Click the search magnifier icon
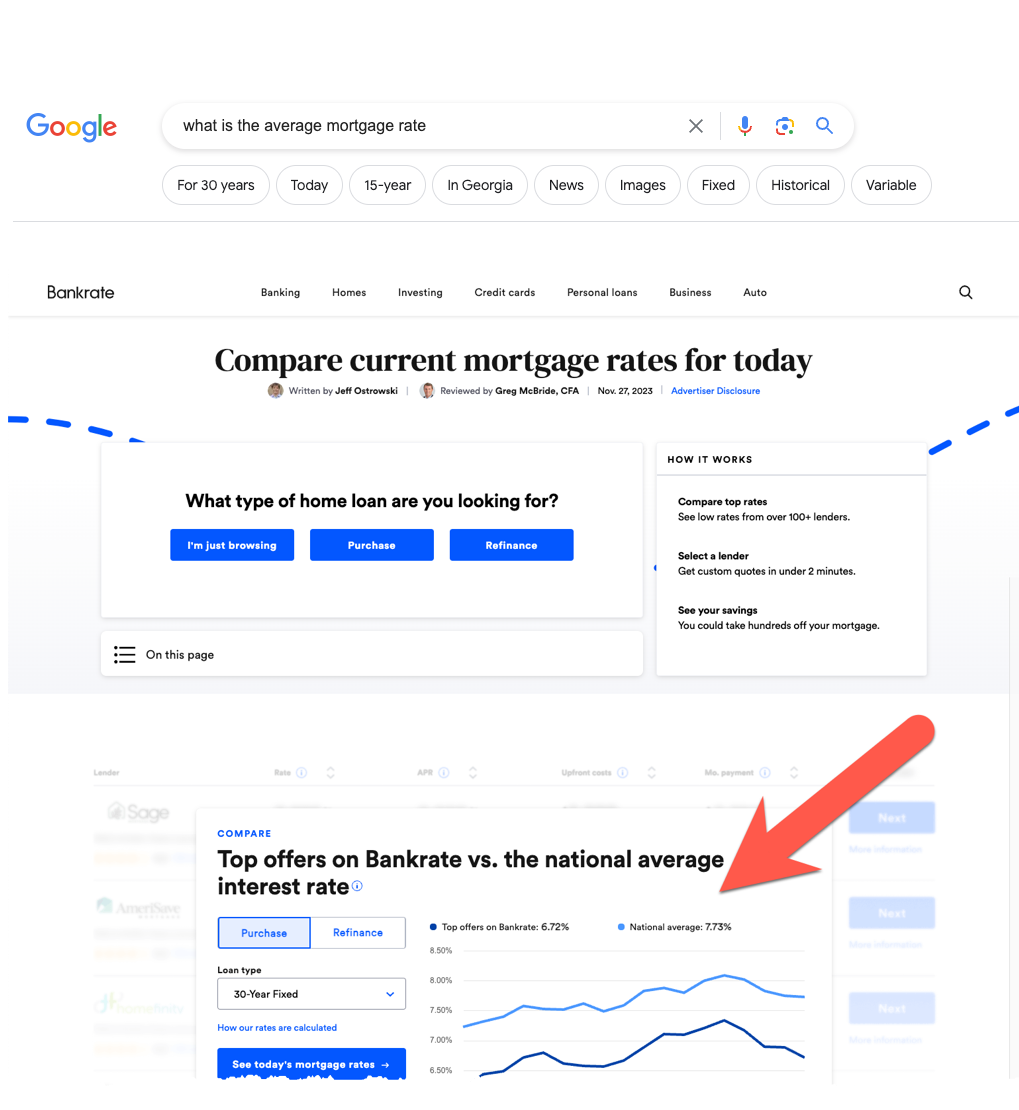The width and height of the screenshot is (1019, 1110). [823, 125]
